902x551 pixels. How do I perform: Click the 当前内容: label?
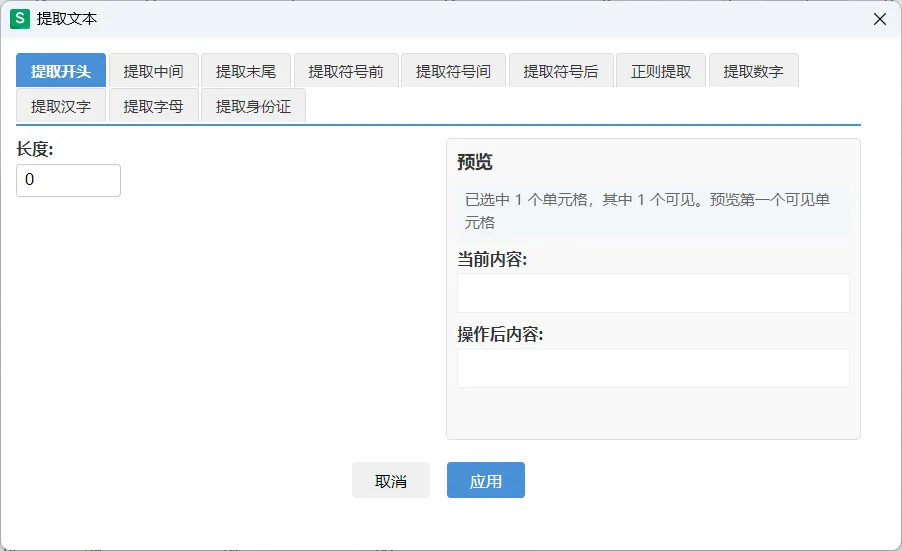[492, 259]
